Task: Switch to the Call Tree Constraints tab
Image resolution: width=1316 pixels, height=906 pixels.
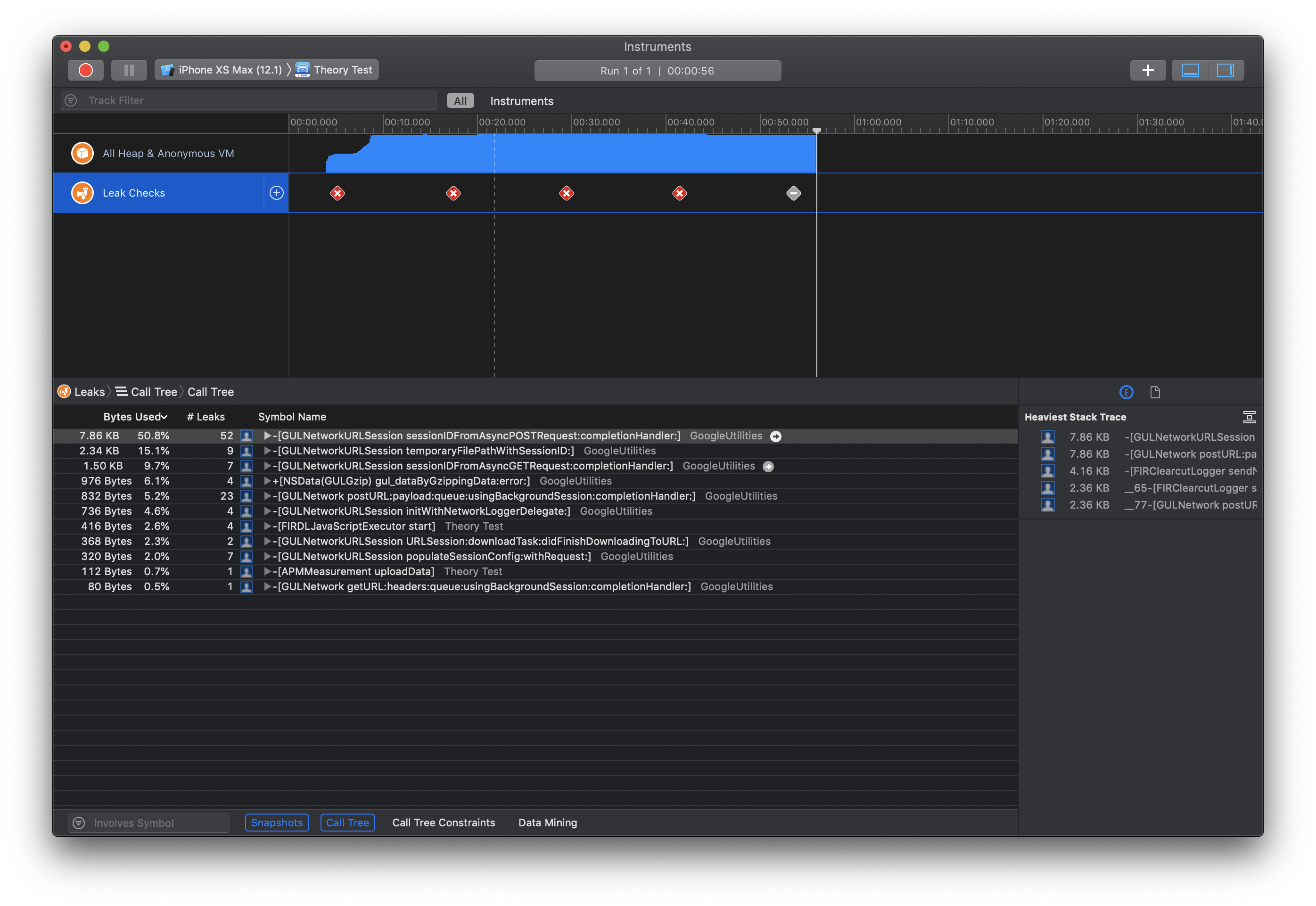Action: point(443,822)
